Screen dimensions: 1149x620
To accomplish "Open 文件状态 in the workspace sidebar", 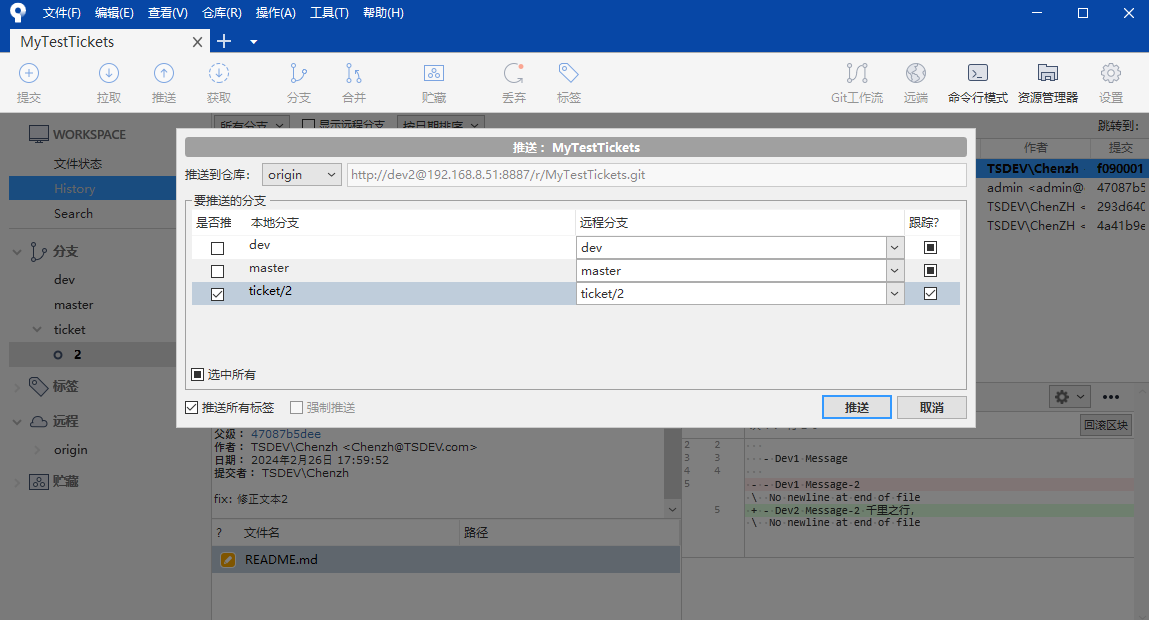I will (78, 163).
